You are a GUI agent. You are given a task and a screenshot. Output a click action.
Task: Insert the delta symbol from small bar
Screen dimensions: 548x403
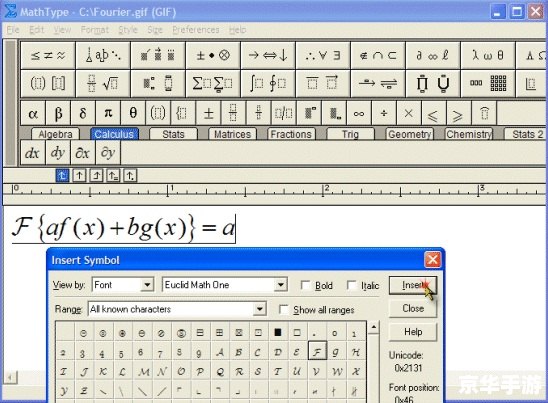point(83,113)
